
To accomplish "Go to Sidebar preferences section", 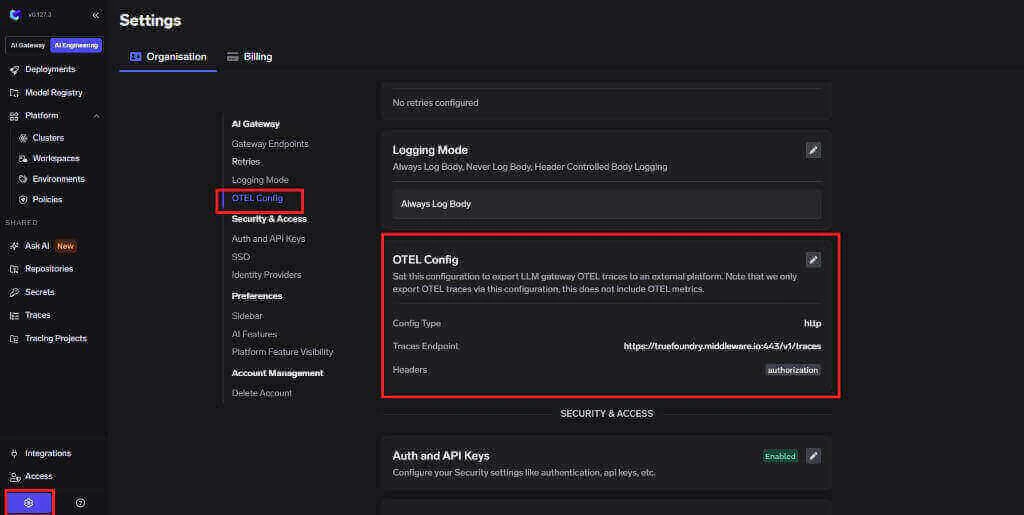I will (247, 316).
